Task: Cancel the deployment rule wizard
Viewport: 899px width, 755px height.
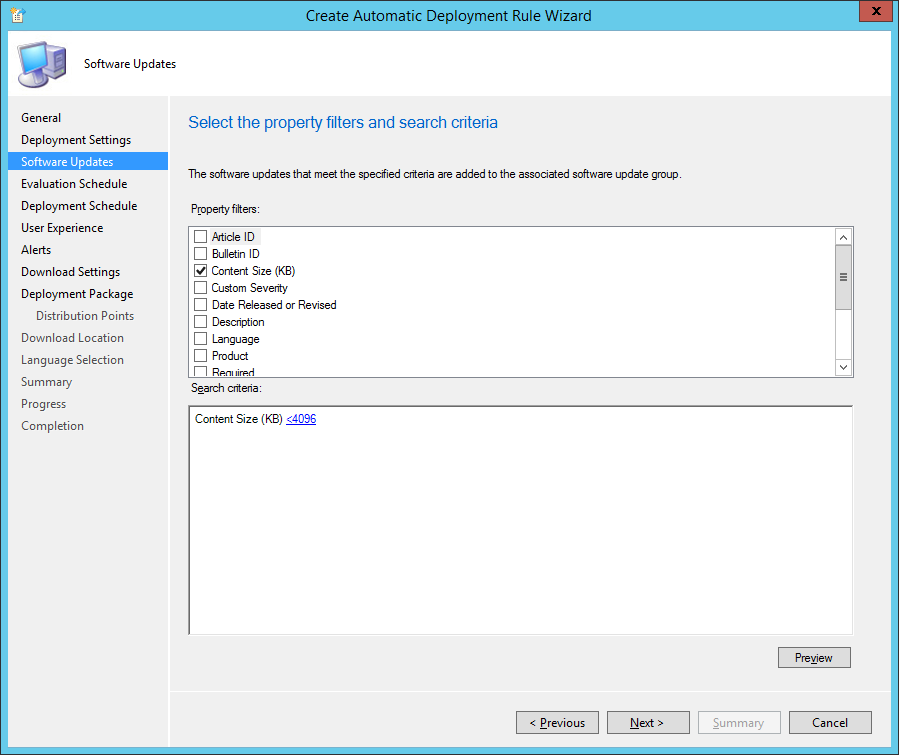Action: tap(830, 723)
